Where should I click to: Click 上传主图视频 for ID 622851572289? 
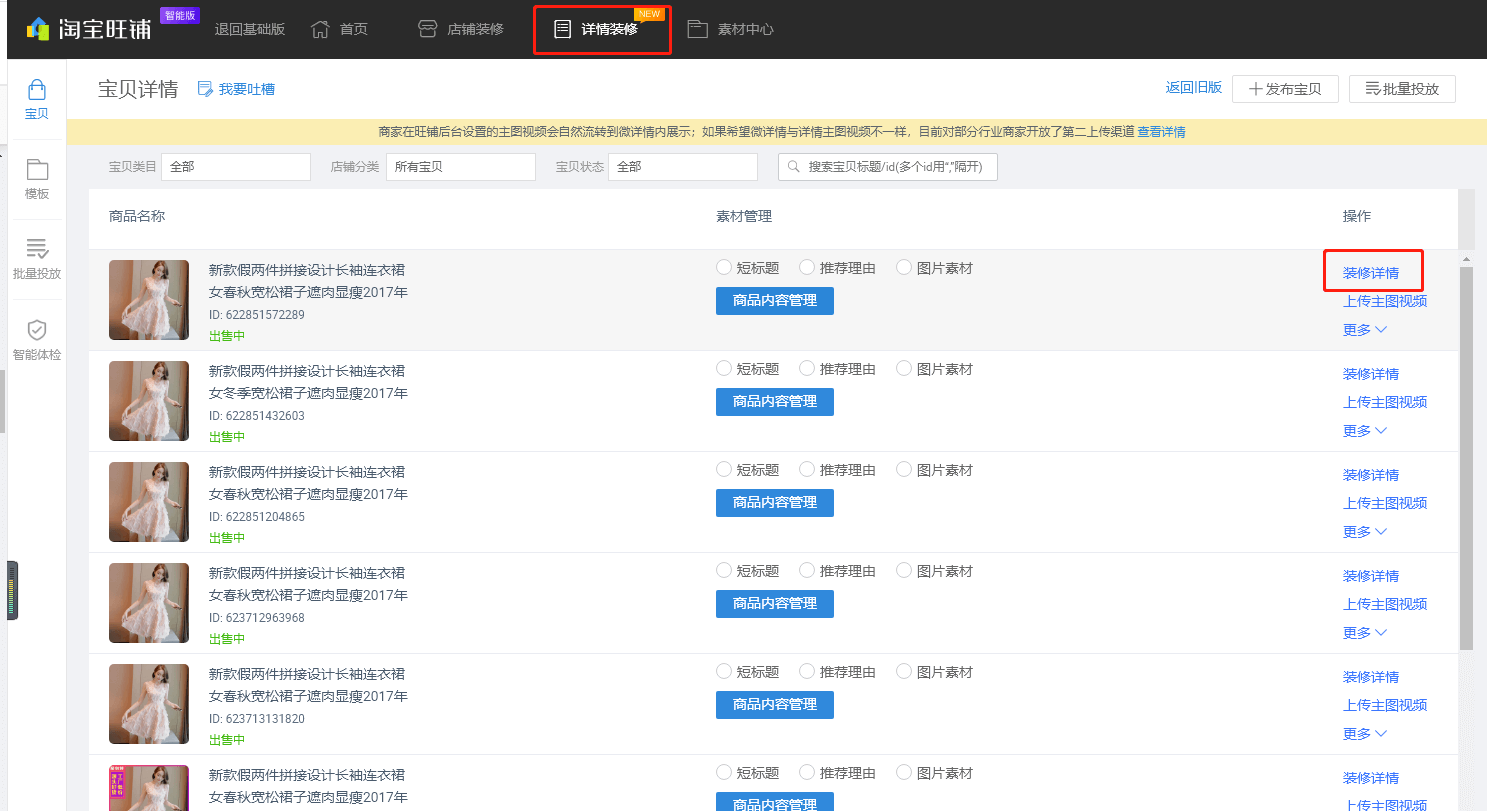[x=1385, y=301]
